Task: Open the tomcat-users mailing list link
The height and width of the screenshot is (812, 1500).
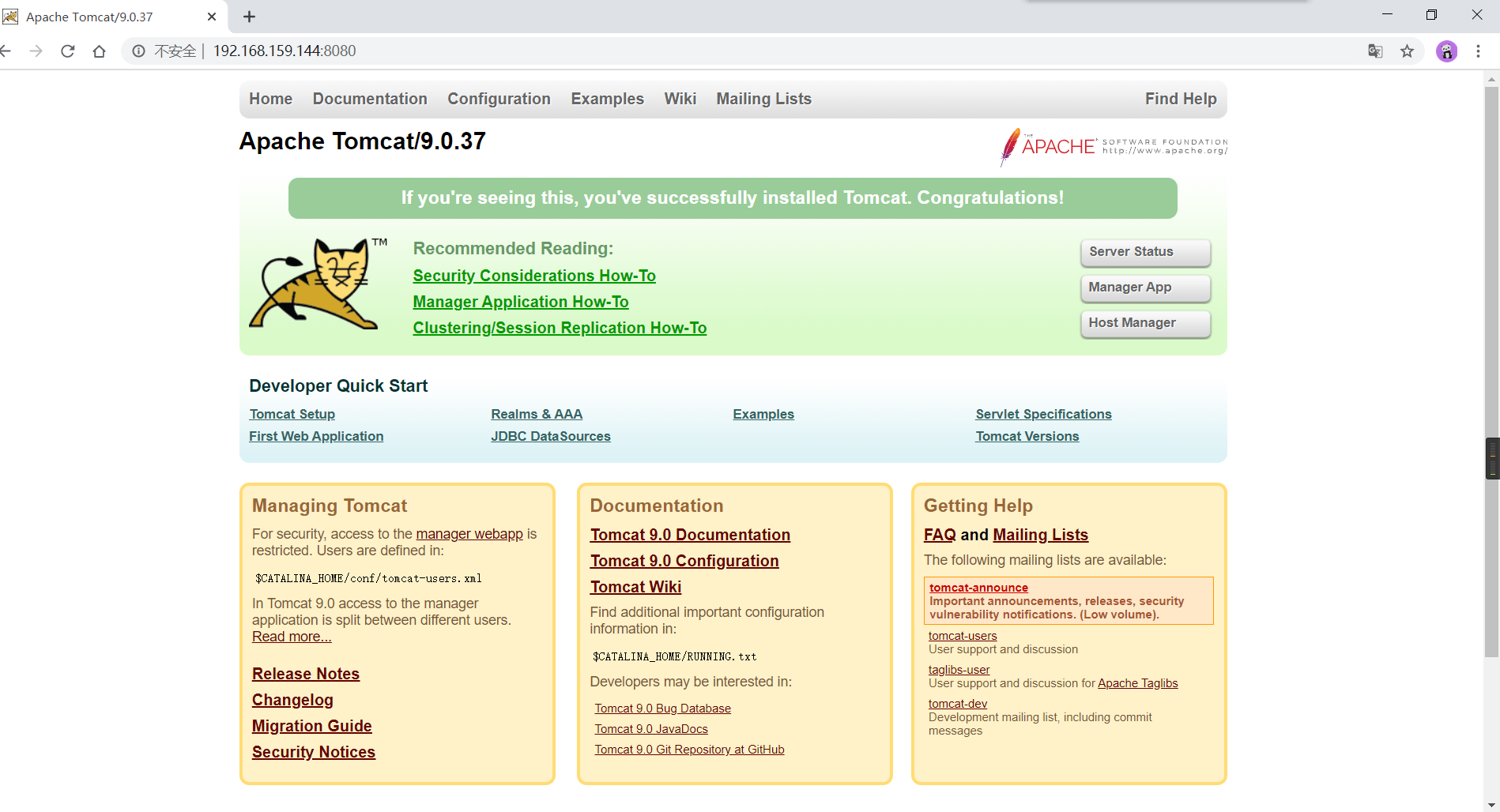Action: tap(963, 636)
